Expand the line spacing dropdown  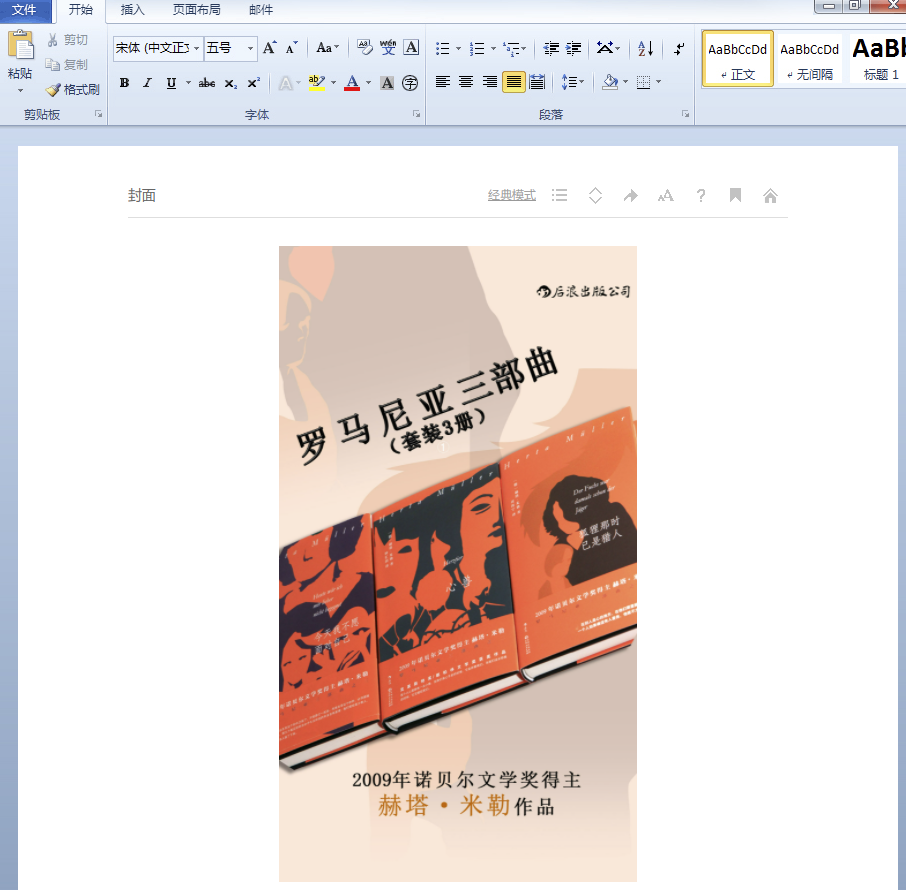coord(581,82)
